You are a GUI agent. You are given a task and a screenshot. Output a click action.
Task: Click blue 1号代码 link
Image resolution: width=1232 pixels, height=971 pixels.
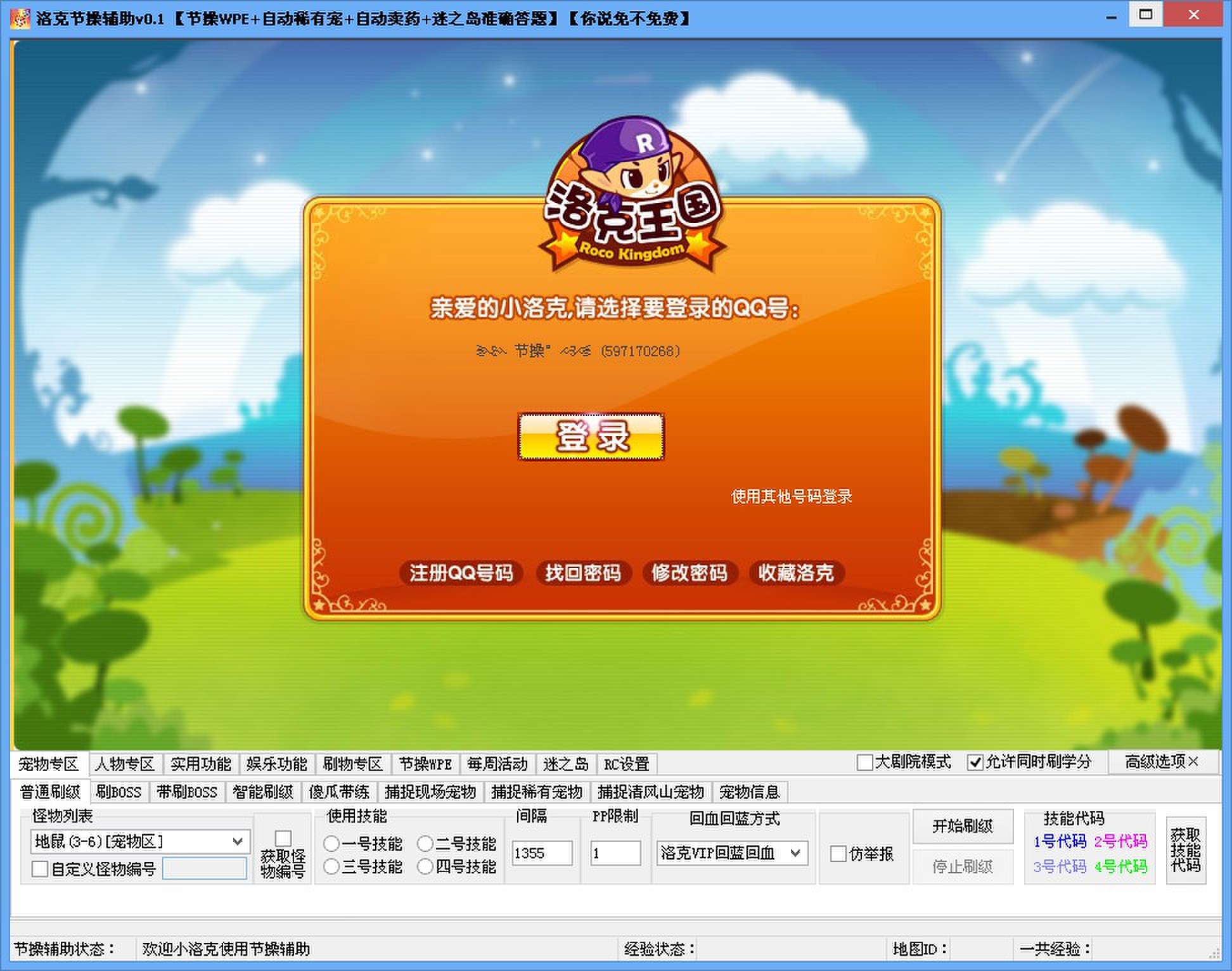1060,841
